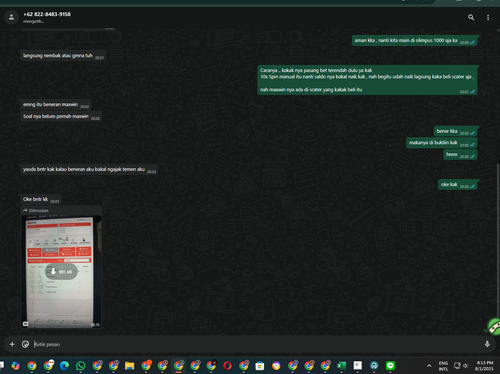
Task: Show hidden system tray icons
Action: coord(429,366)
